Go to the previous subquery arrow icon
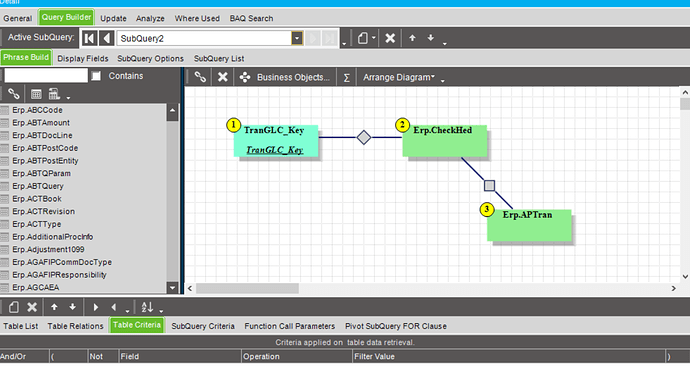Screen dimensions: 690x388 [106, 38]
